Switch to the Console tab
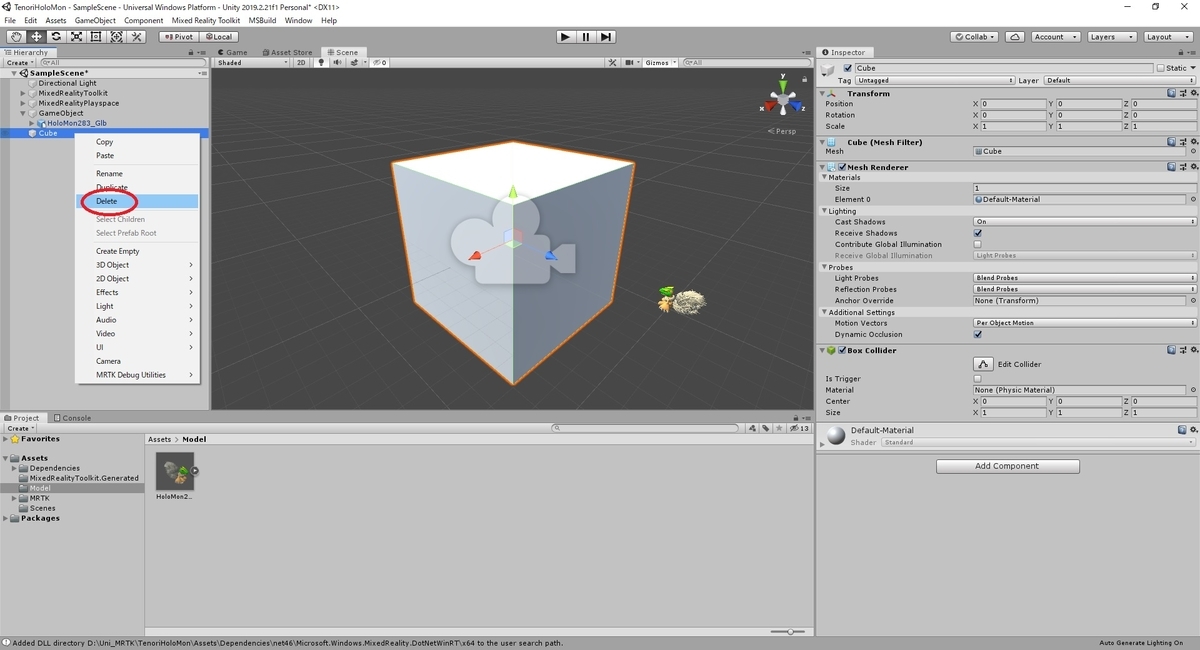The width and height of the screenshot is (1200, 650). coord(72,418)
